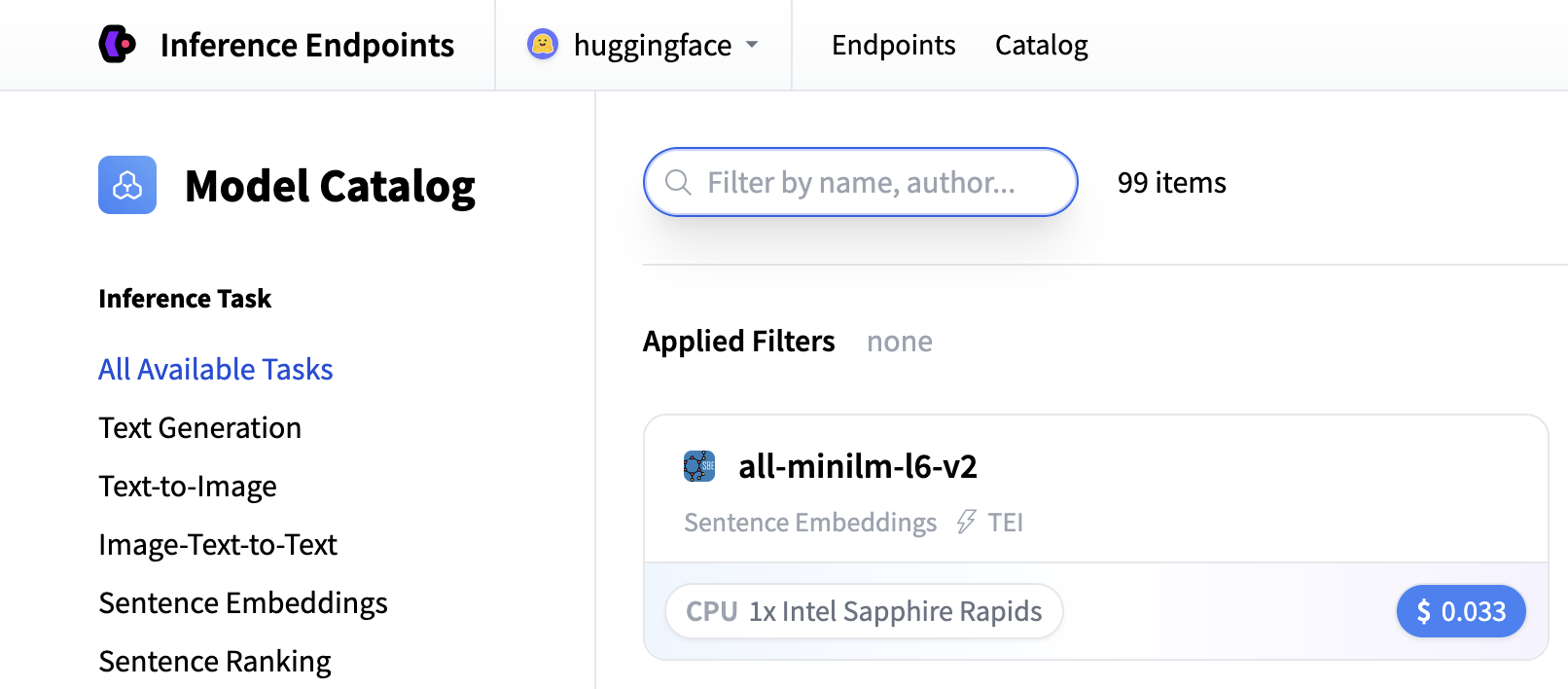This screenshot has width=1568, height=689.
Task: Open the all-minilm-l6-v2 model title
Action: [857, 466]
